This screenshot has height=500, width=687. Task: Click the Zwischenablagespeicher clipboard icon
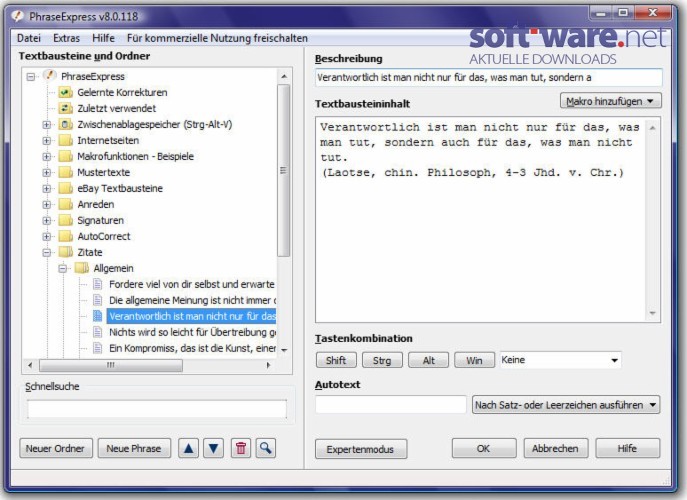click(x=66, y=124)
